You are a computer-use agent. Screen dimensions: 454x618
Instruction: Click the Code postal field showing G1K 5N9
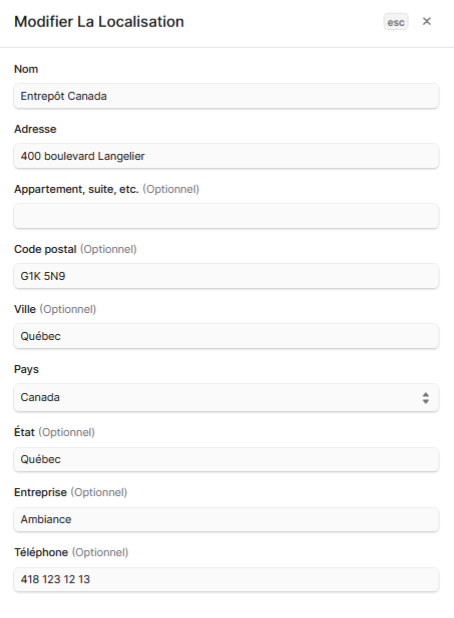pos(226,276)
